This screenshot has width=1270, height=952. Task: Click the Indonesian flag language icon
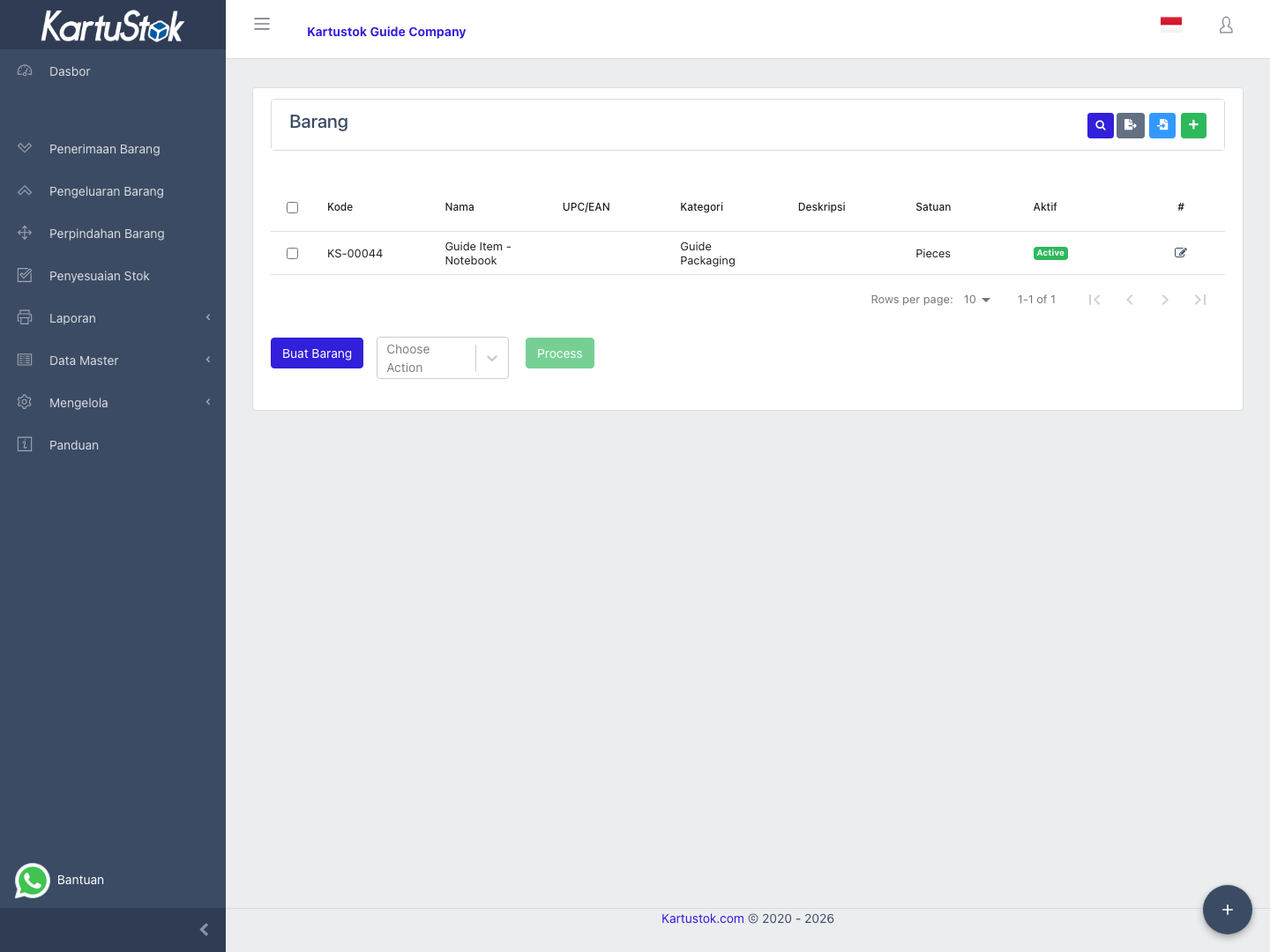[x=1171, y=25]
